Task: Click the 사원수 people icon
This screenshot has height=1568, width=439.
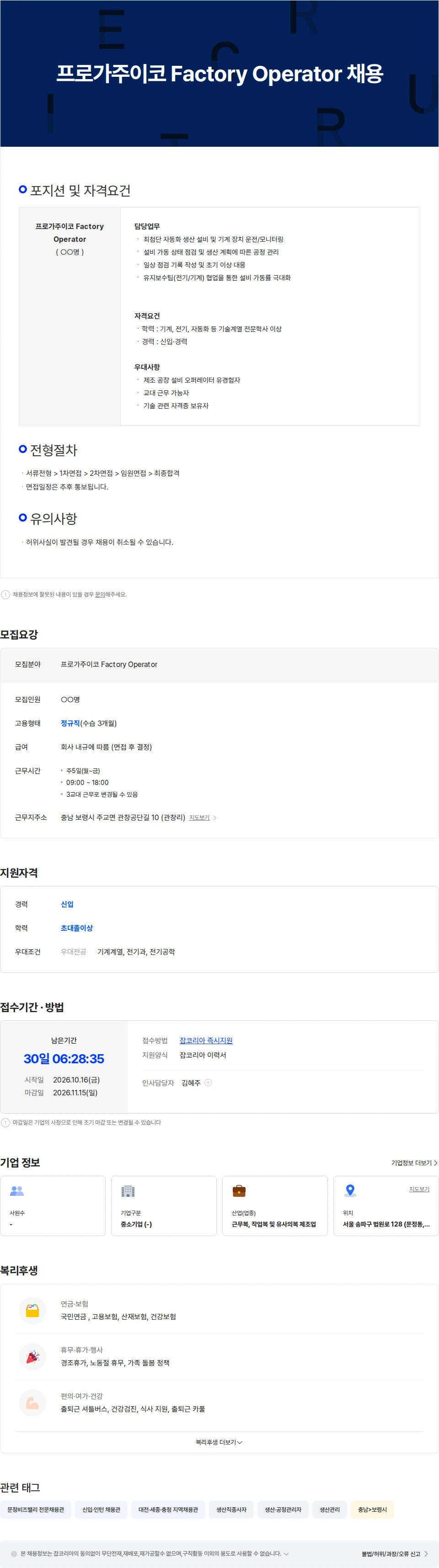Action: pos(17,1190)
